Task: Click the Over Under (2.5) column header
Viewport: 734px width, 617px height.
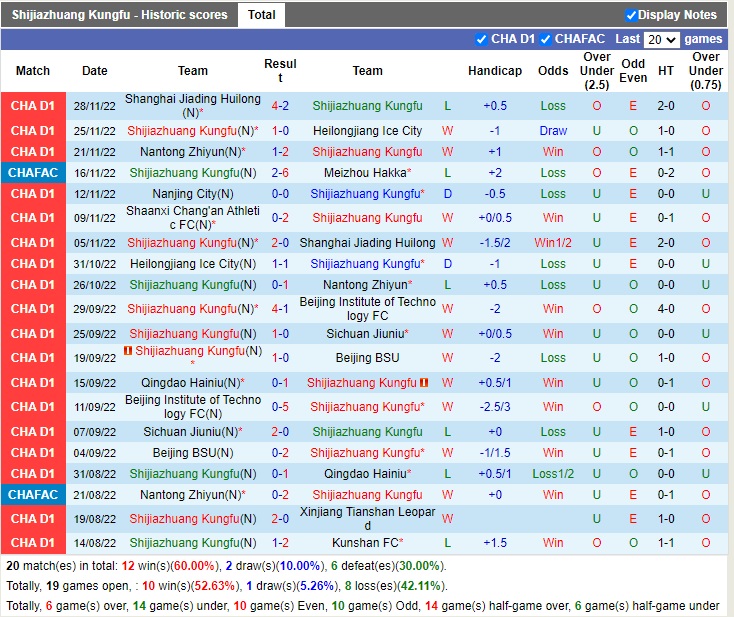Action: [x=597, y=71]
